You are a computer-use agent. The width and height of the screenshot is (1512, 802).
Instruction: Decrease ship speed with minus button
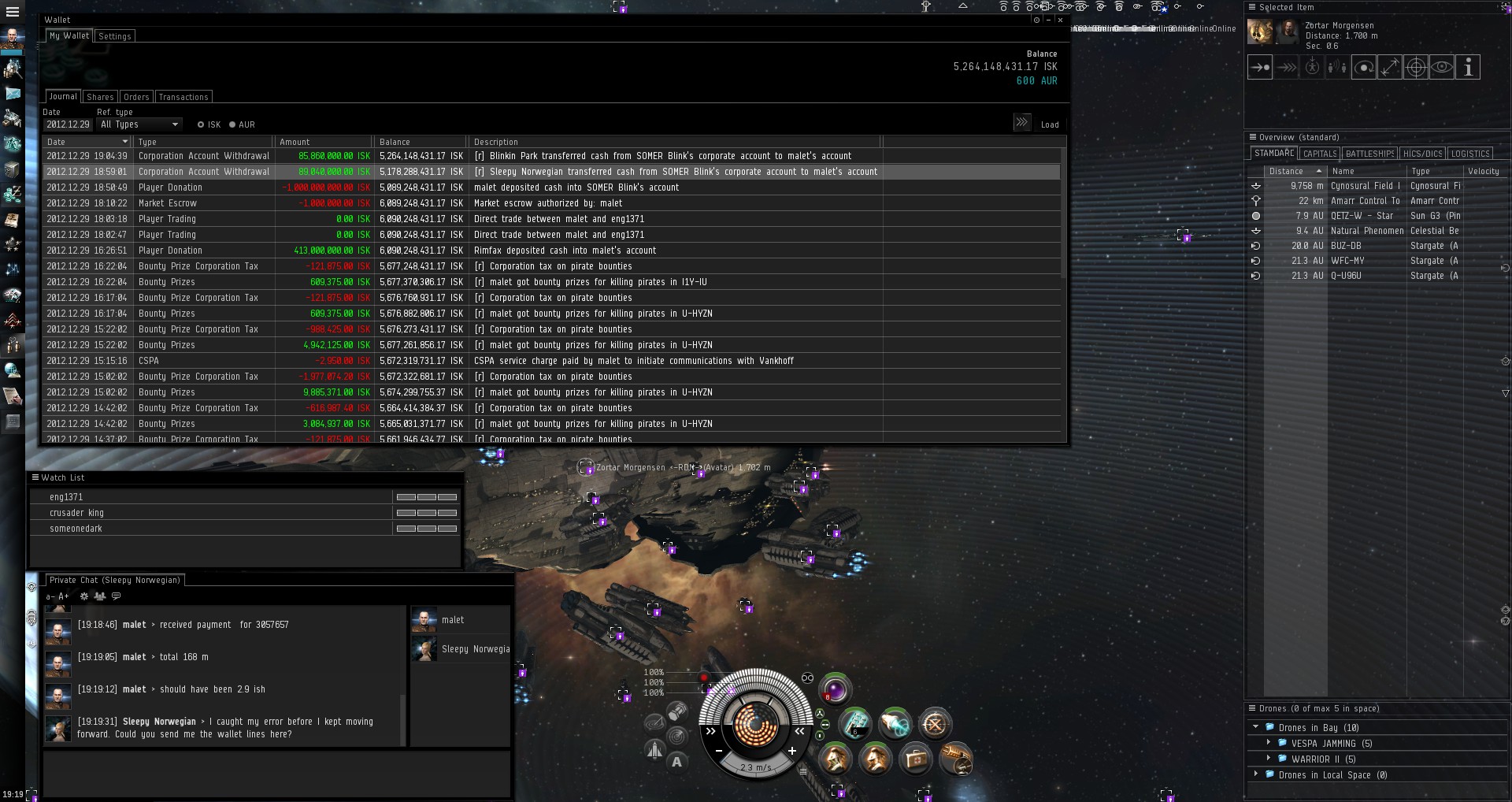click(719, 751)
